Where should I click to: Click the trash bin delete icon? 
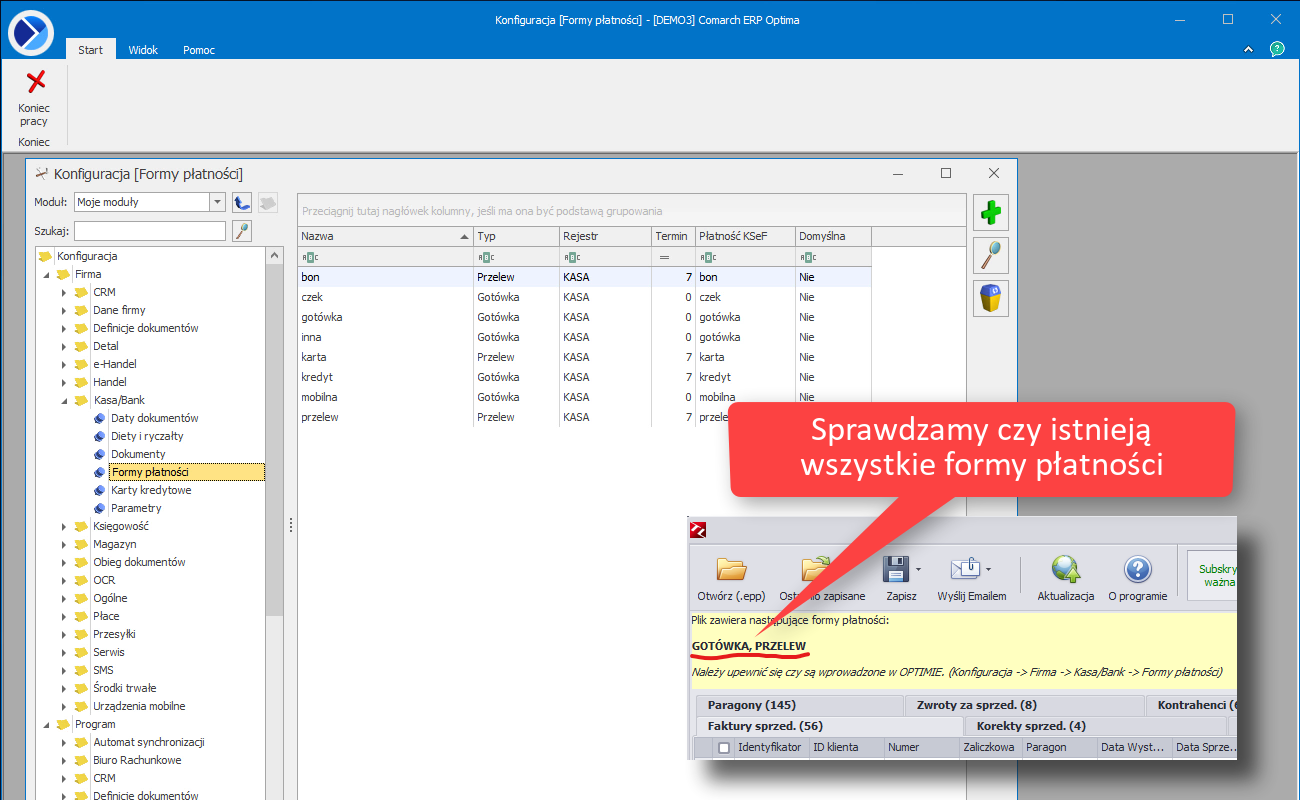pos(990,298)
